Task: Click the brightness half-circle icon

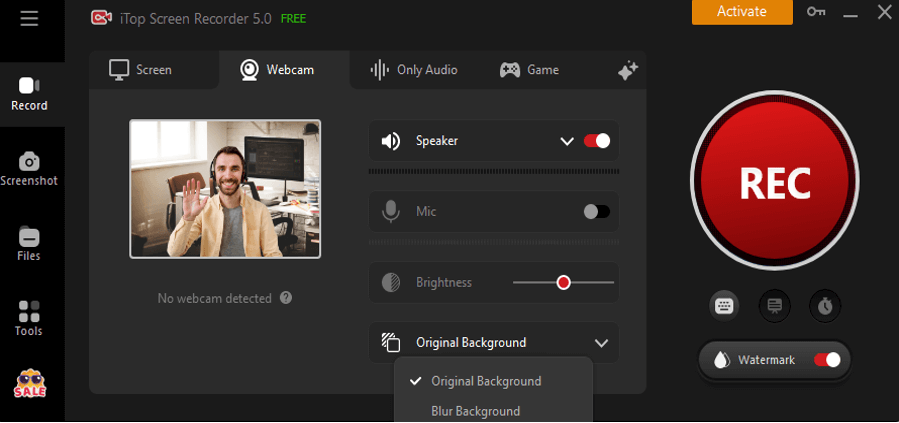Action: click(x=390, y=283)
